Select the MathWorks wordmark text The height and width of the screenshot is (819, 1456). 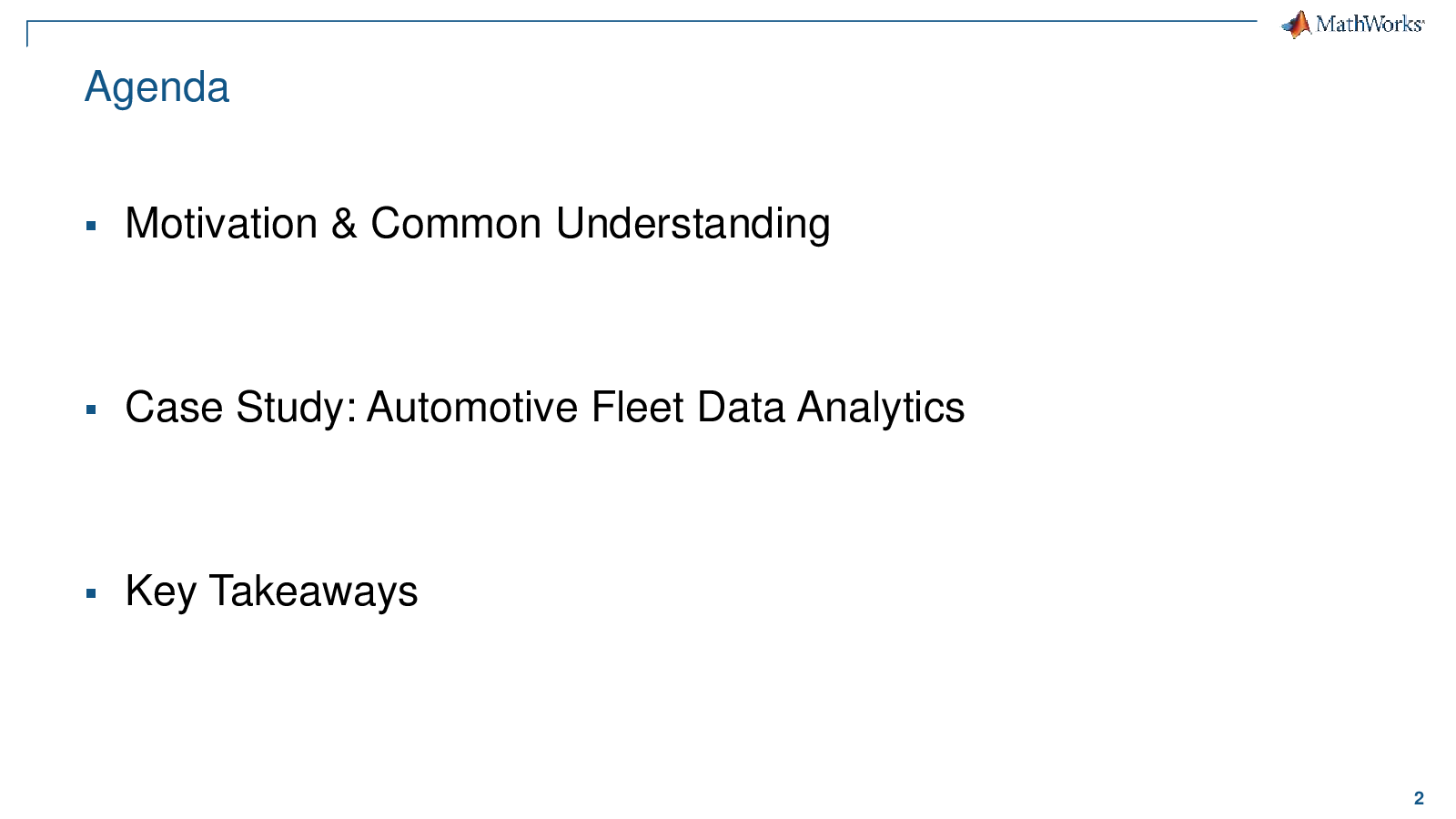click(1370, 25)
